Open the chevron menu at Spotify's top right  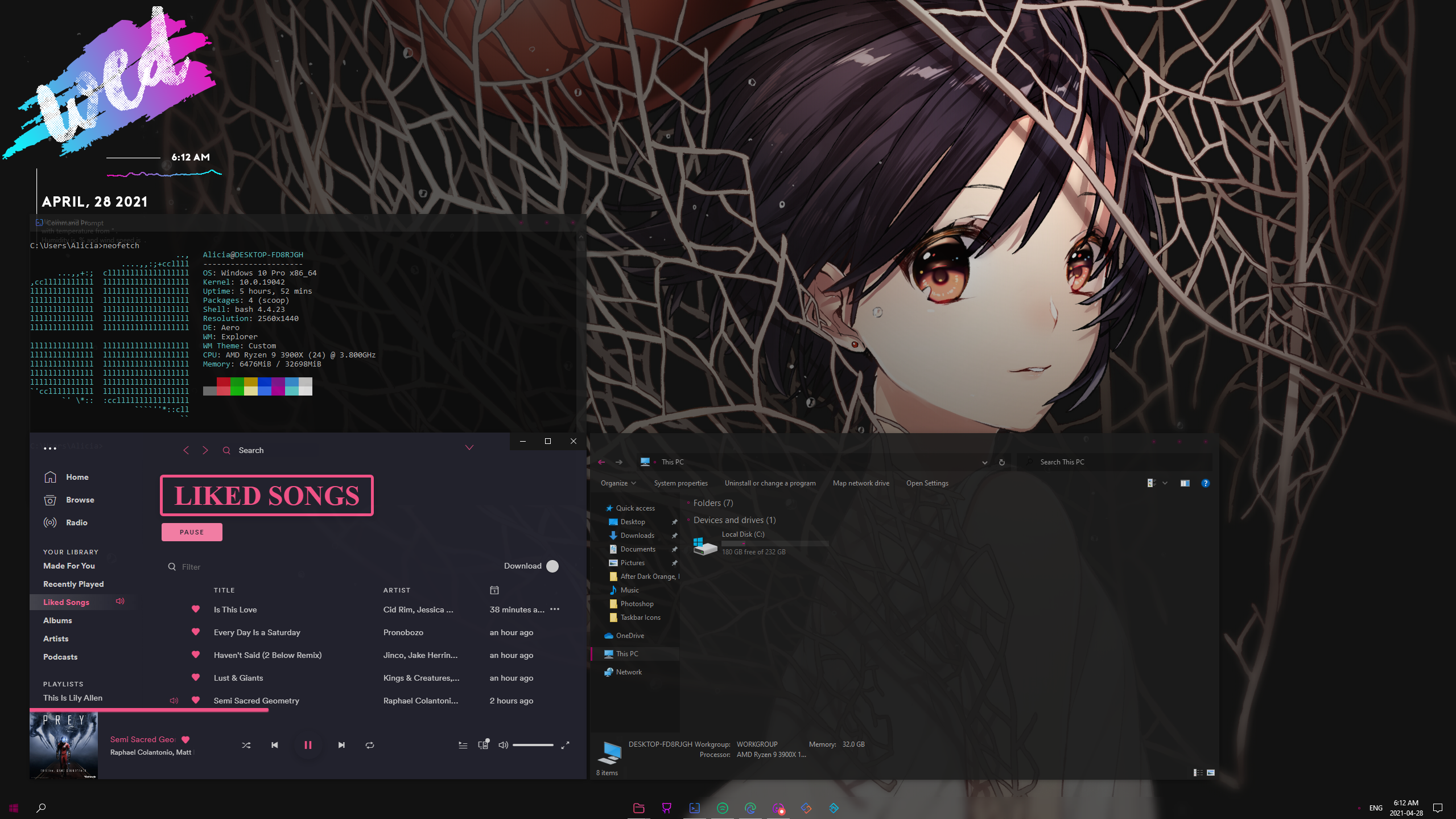tap(469, 447)
